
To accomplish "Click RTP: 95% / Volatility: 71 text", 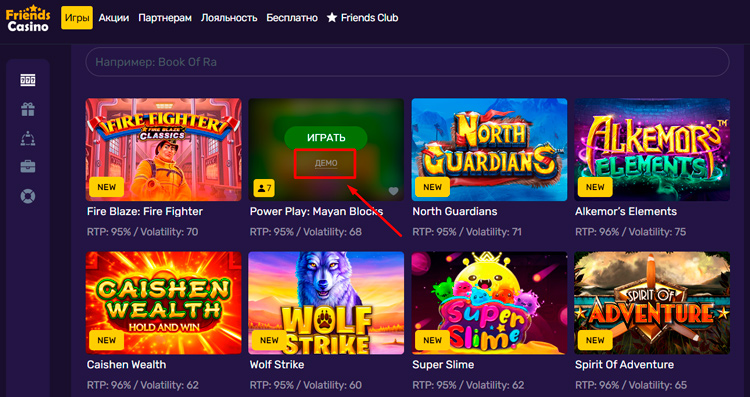I will pos(467,232).
